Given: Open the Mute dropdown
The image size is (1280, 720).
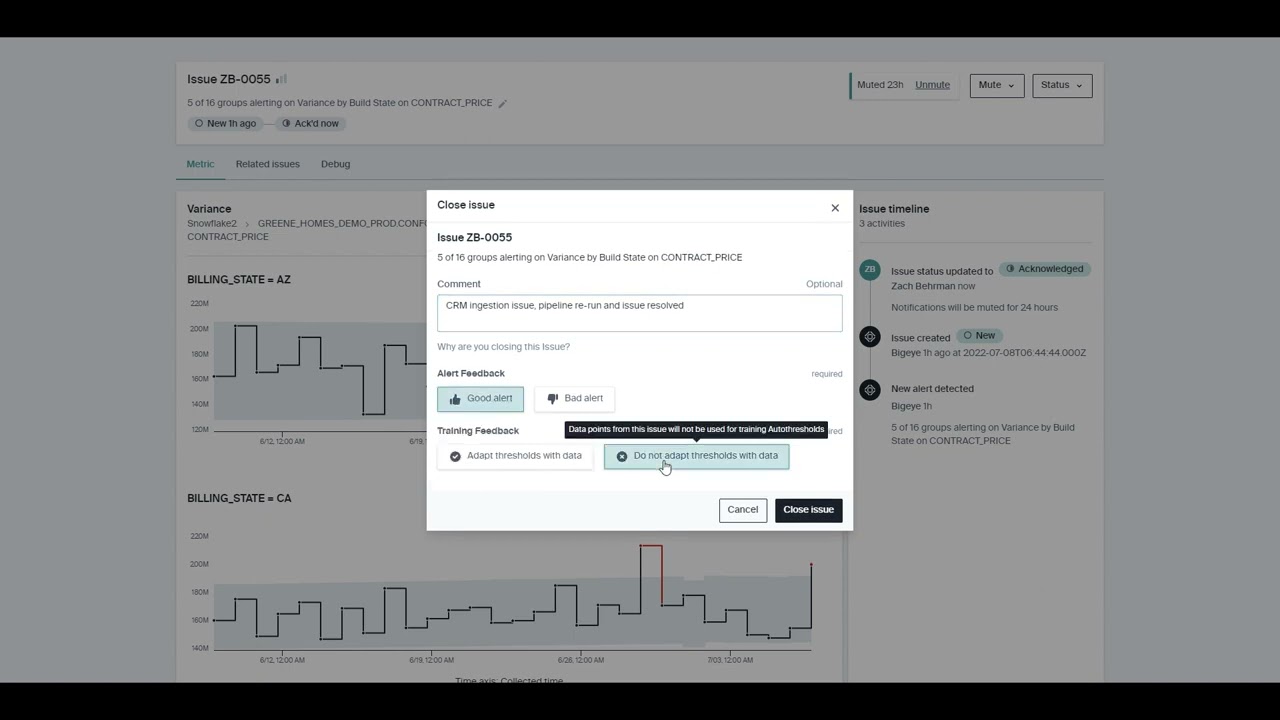Looking at the screenshot, I should coord(997,85).
